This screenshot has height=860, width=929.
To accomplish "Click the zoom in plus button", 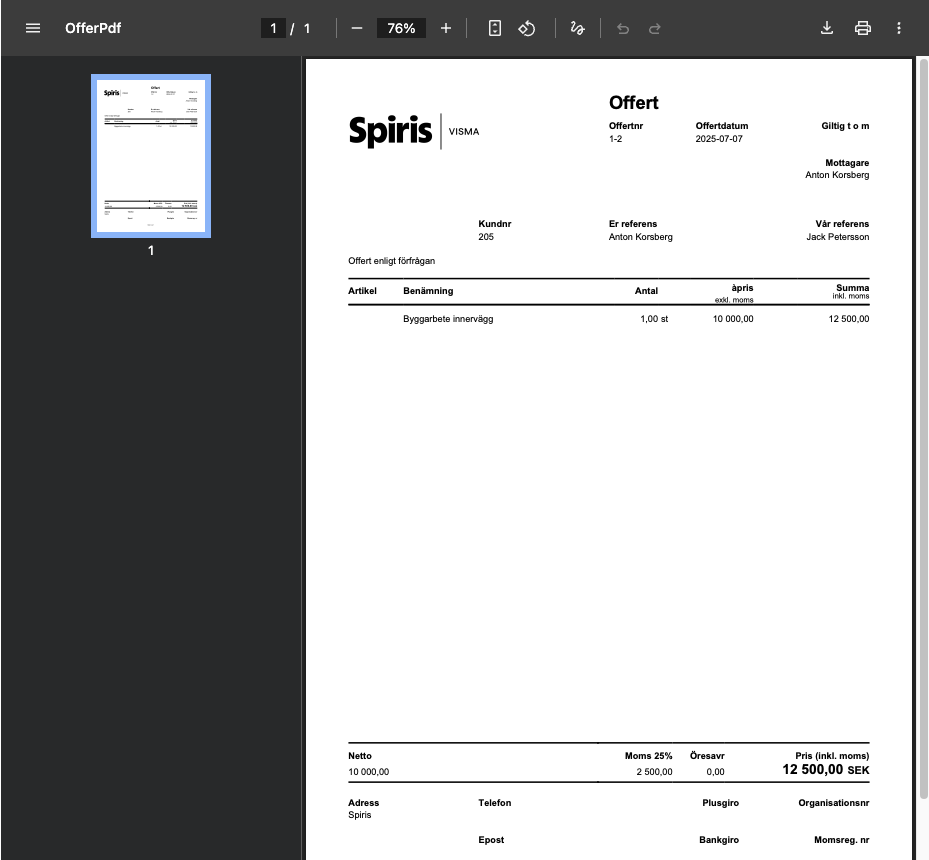I will (x=446, y=28).
